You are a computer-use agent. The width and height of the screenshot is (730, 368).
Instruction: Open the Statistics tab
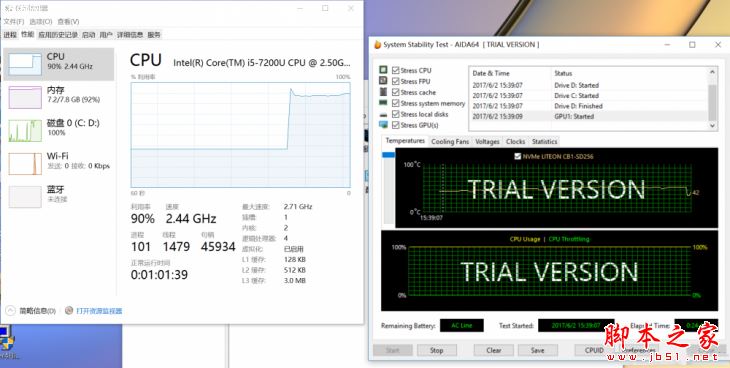point(544,142)
